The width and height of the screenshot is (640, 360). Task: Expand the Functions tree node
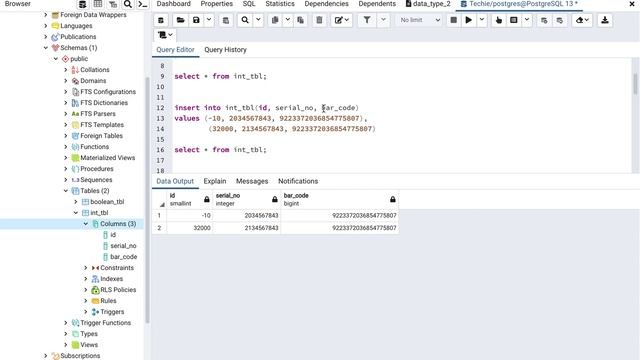(66, 147)
